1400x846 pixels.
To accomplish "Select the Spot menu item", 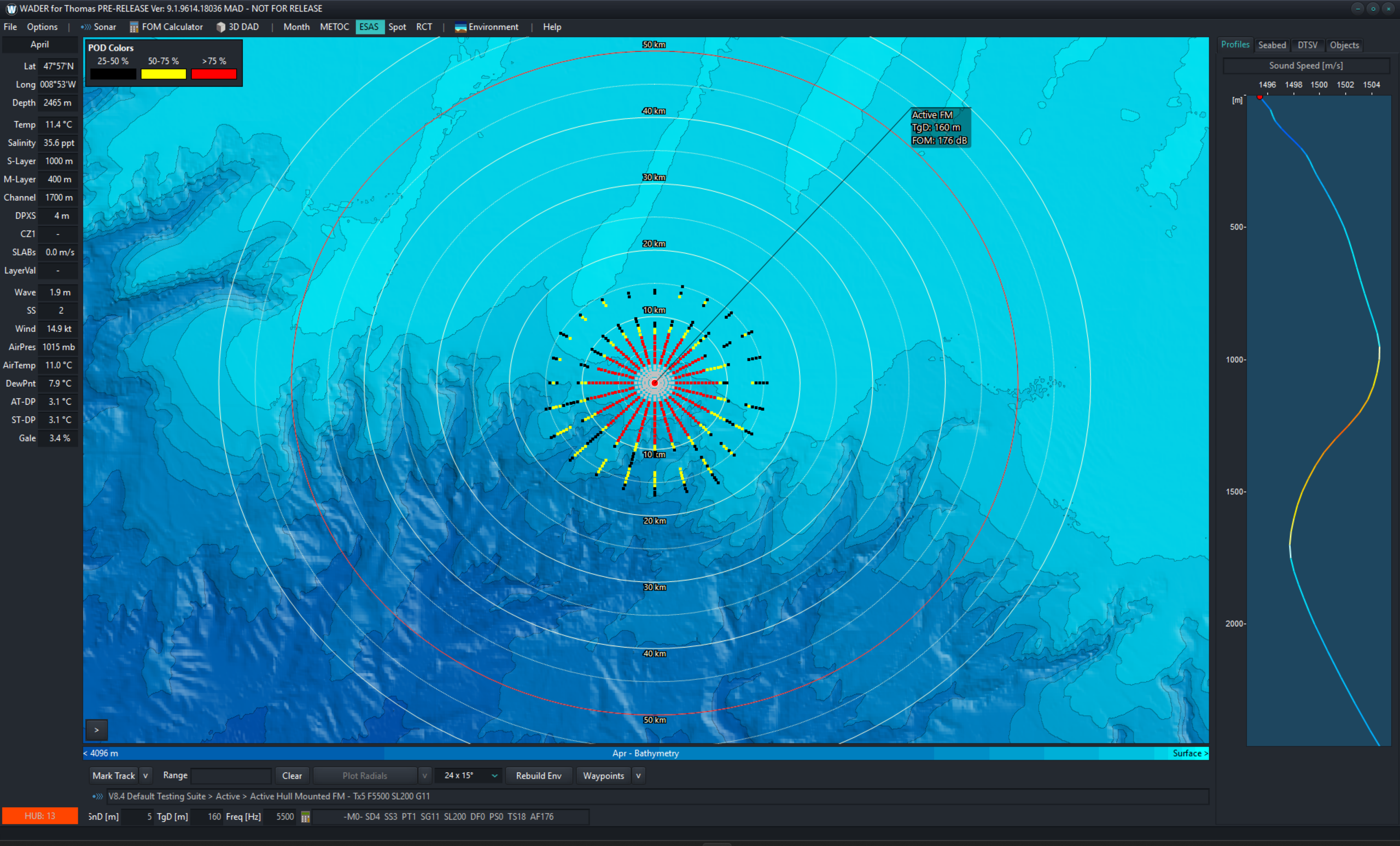I will pyautogui.click(x=397, y=27).
